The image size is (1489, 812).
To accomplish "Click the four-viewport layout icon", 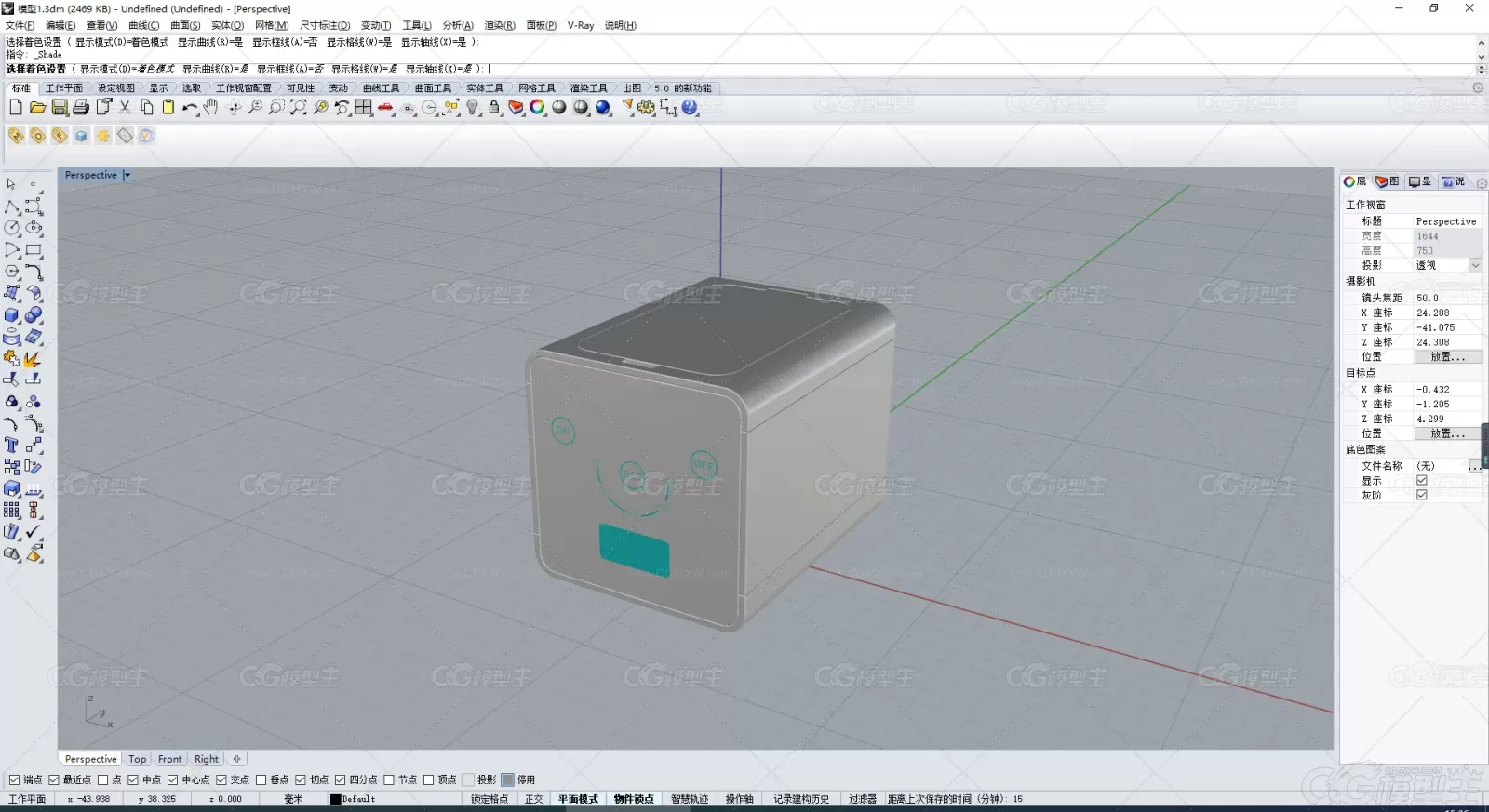I will tap(363, 108).
